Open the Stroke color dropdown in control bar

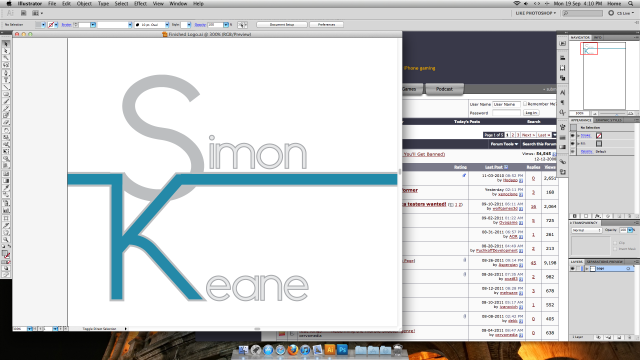click(x=56, y=25)
